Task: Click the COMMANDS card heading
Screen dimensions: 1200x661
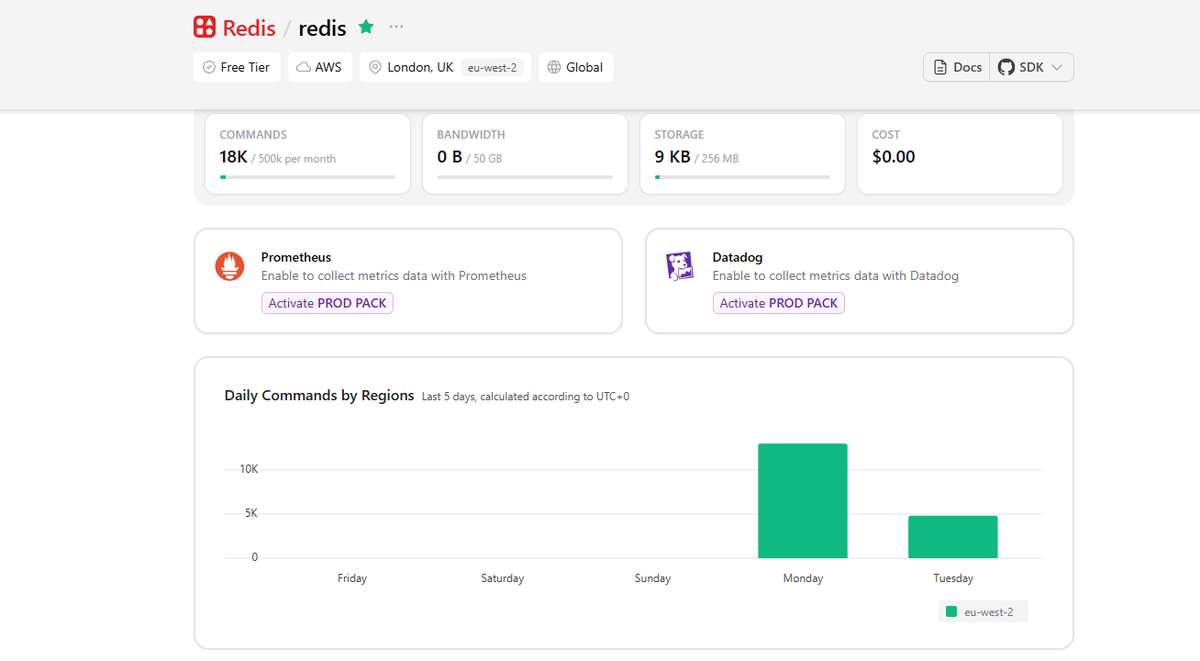Action: tap(253, 134)
